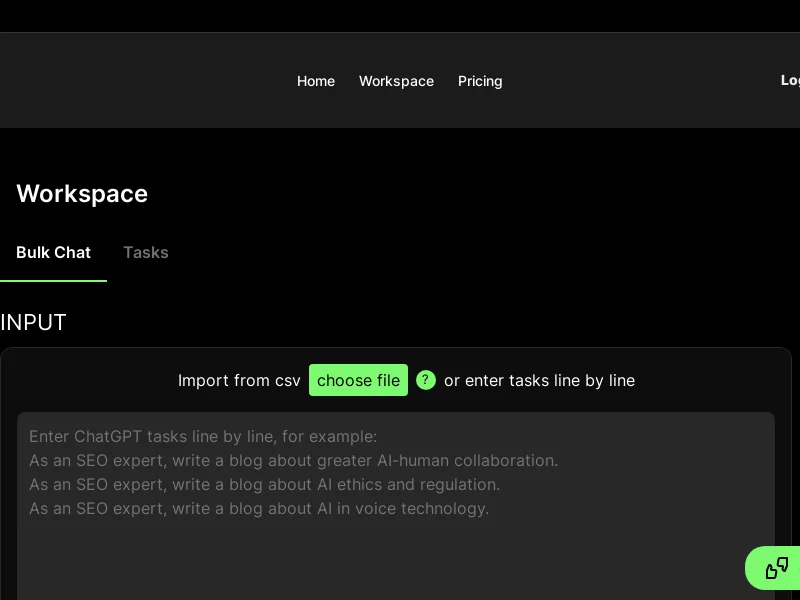Select the Bulk Chat tab

point(54,252)
